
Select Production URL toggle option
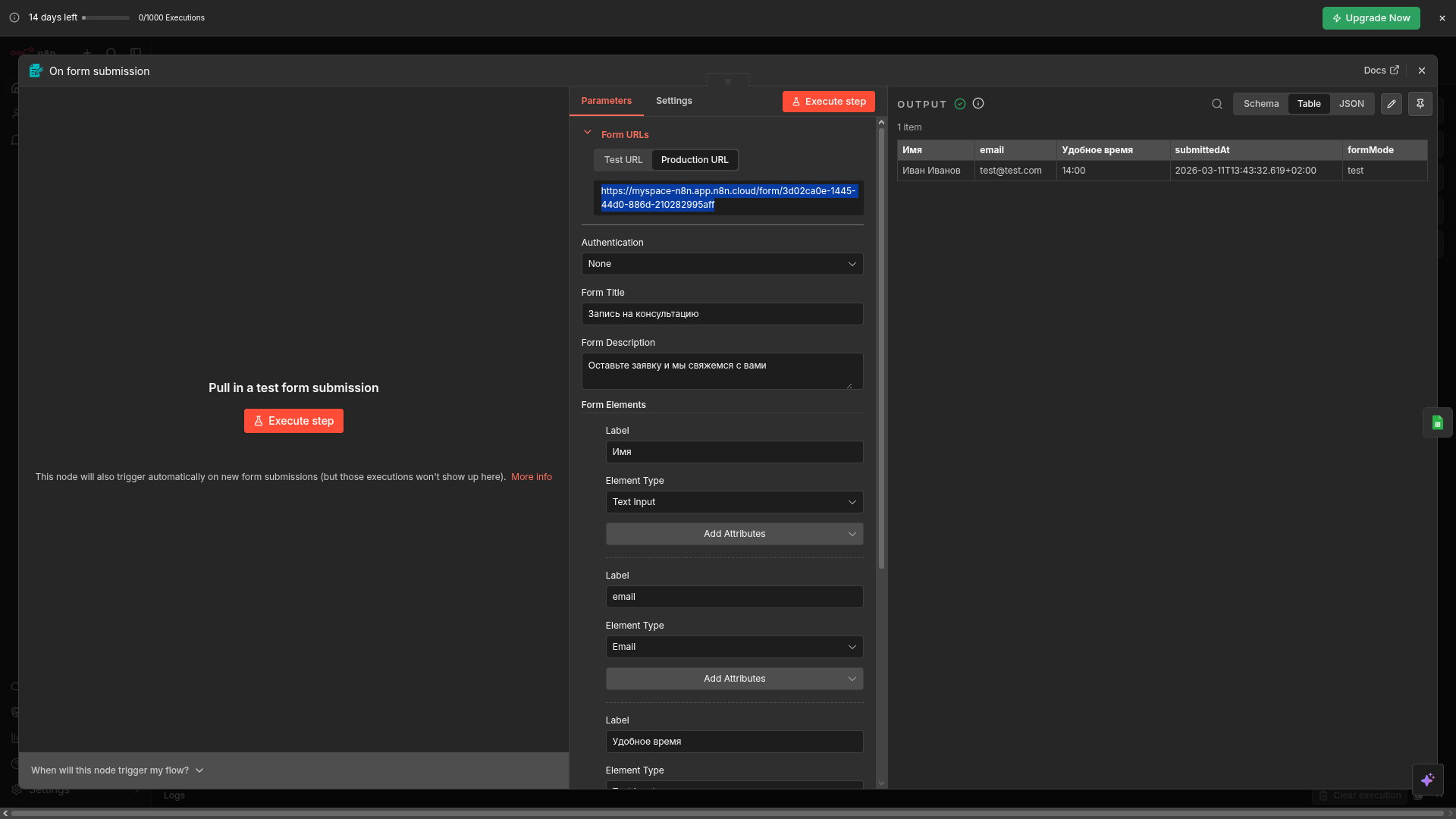point(694,160)
